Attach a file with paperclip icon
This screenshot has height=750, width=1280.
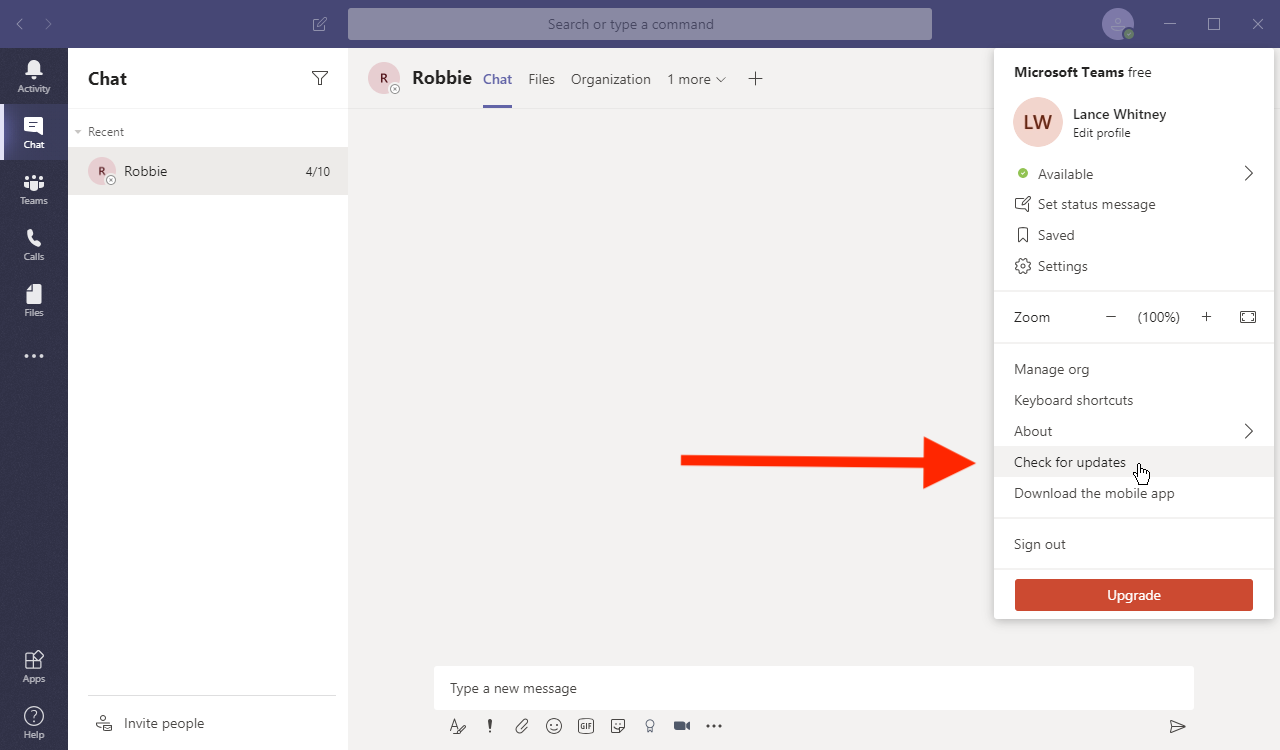point(522,726)
